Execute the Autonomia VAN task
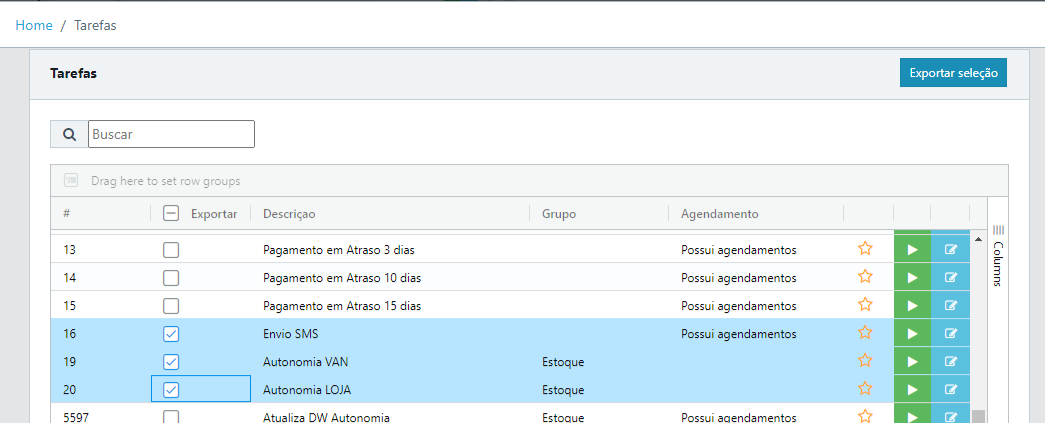This screenshot has width=1045, height=423. tap(912, 362)
